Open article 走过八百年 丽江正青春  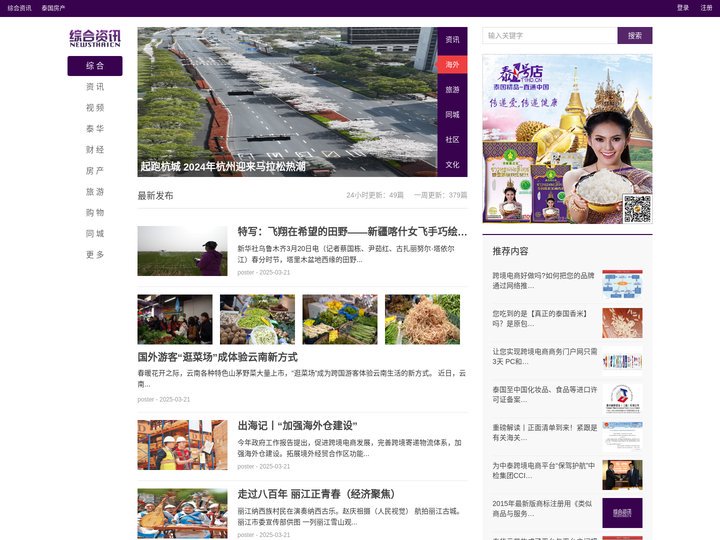(x=316, y=494)
